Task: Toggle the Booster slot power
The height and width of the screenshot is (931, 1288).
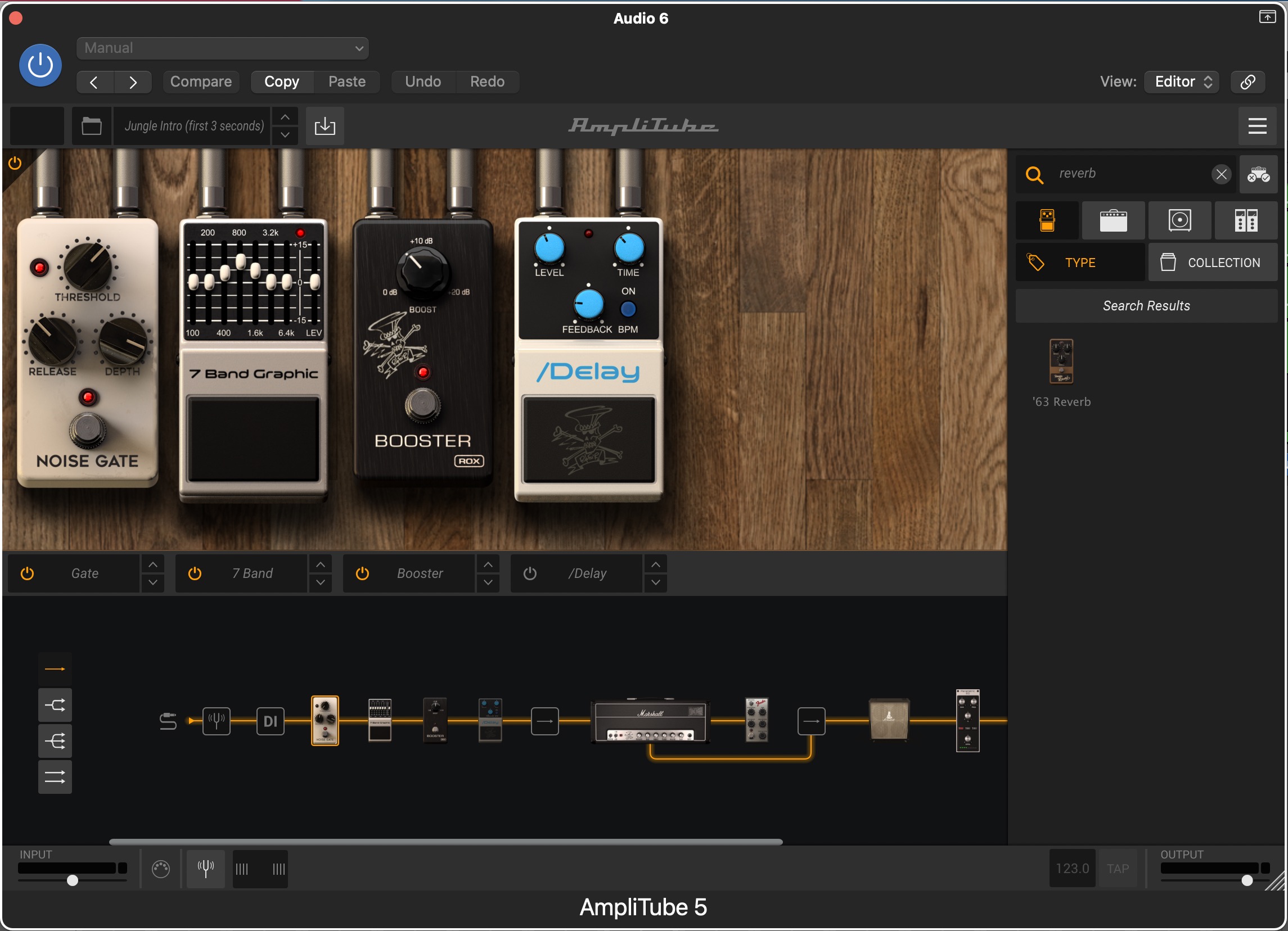Action: point(362,573)
